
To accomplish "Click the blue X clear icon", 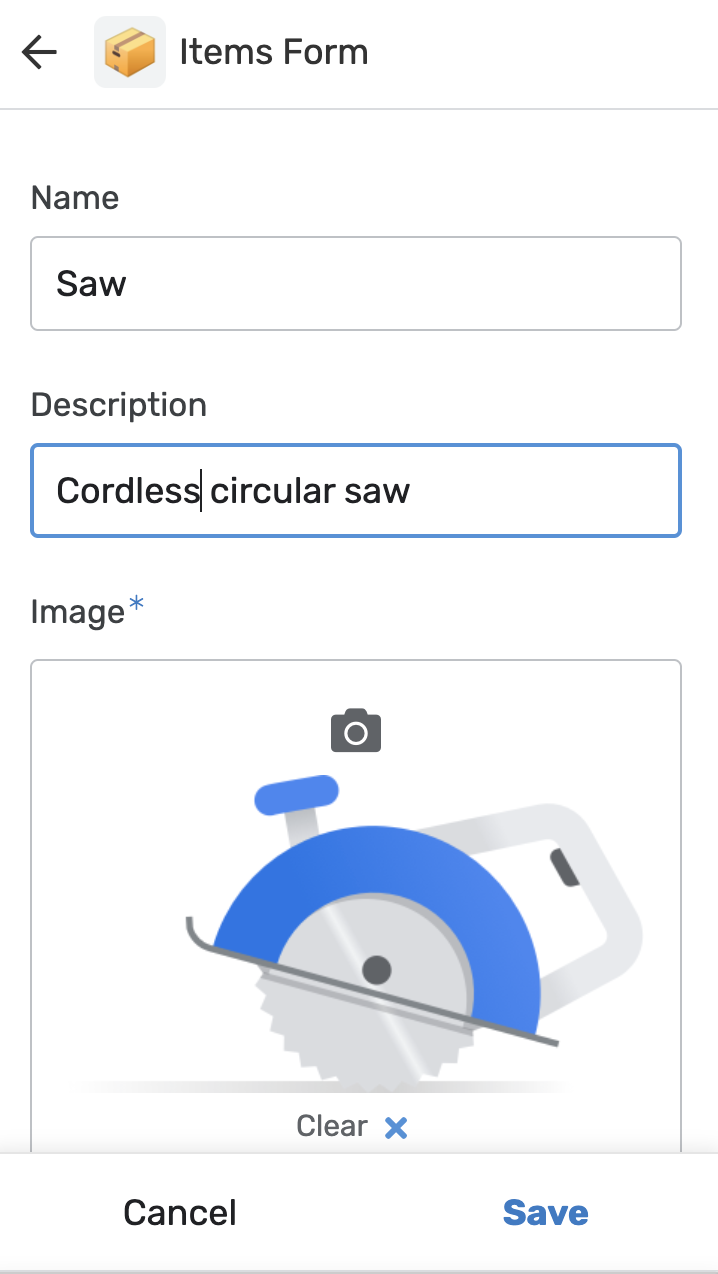I will coord(396,1128).
